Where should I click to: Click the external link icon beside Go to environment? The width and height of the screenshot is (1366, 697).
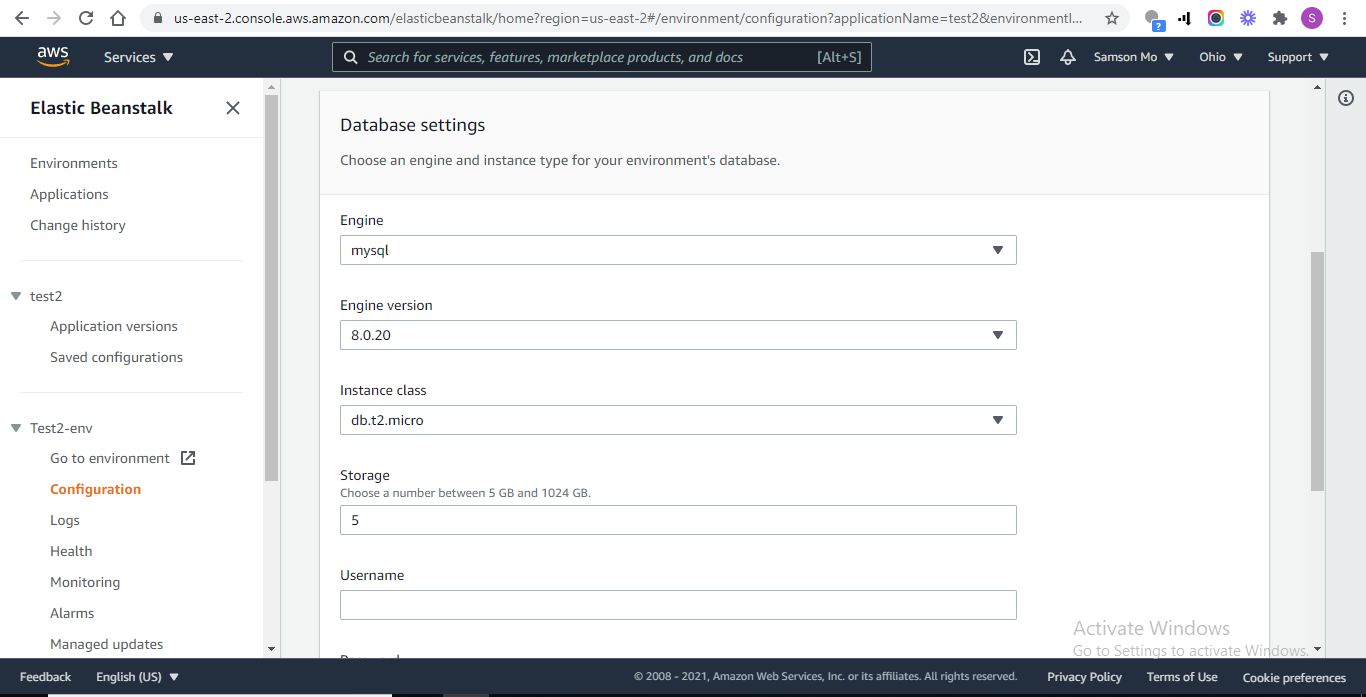(x=186, y=457)
